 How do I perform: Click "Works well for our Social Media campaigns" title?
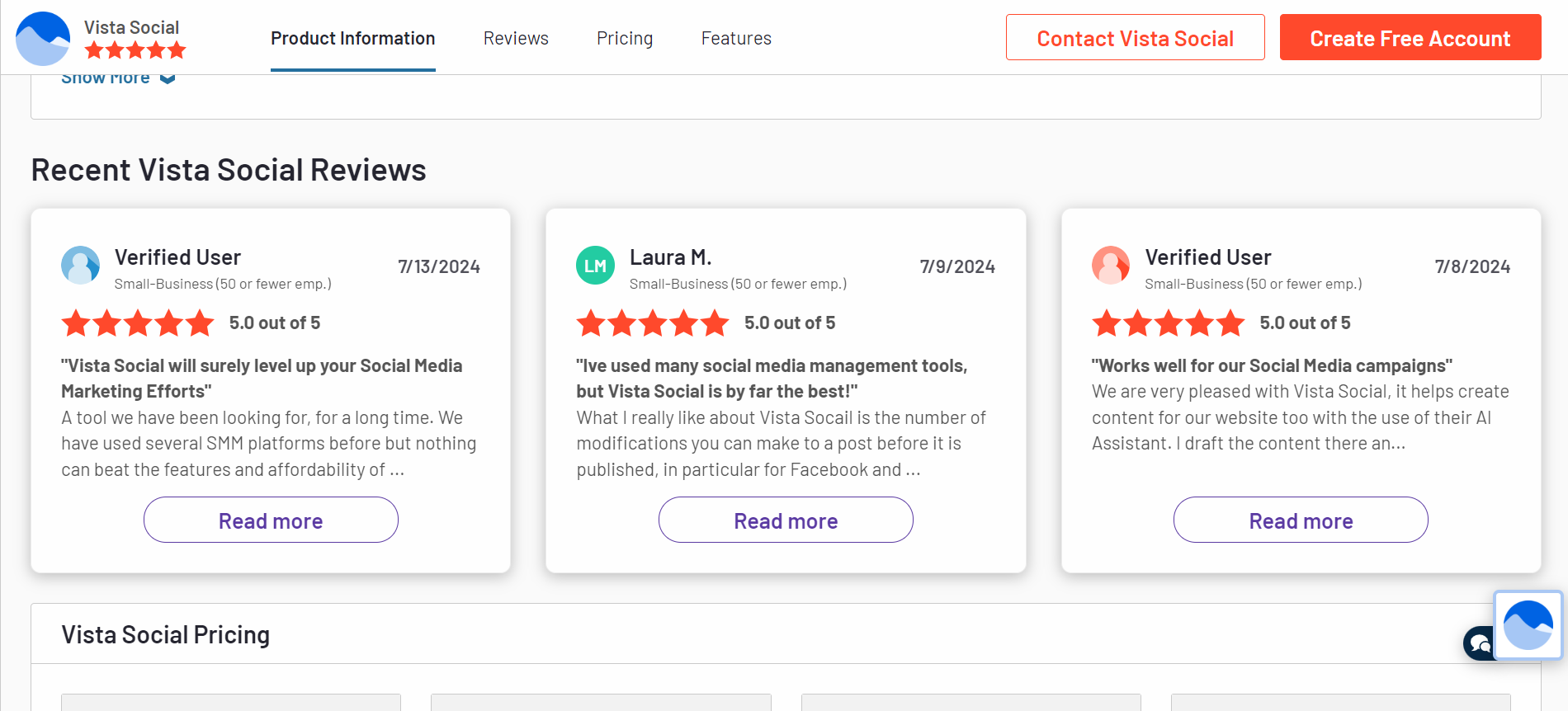pos(1272,366)
